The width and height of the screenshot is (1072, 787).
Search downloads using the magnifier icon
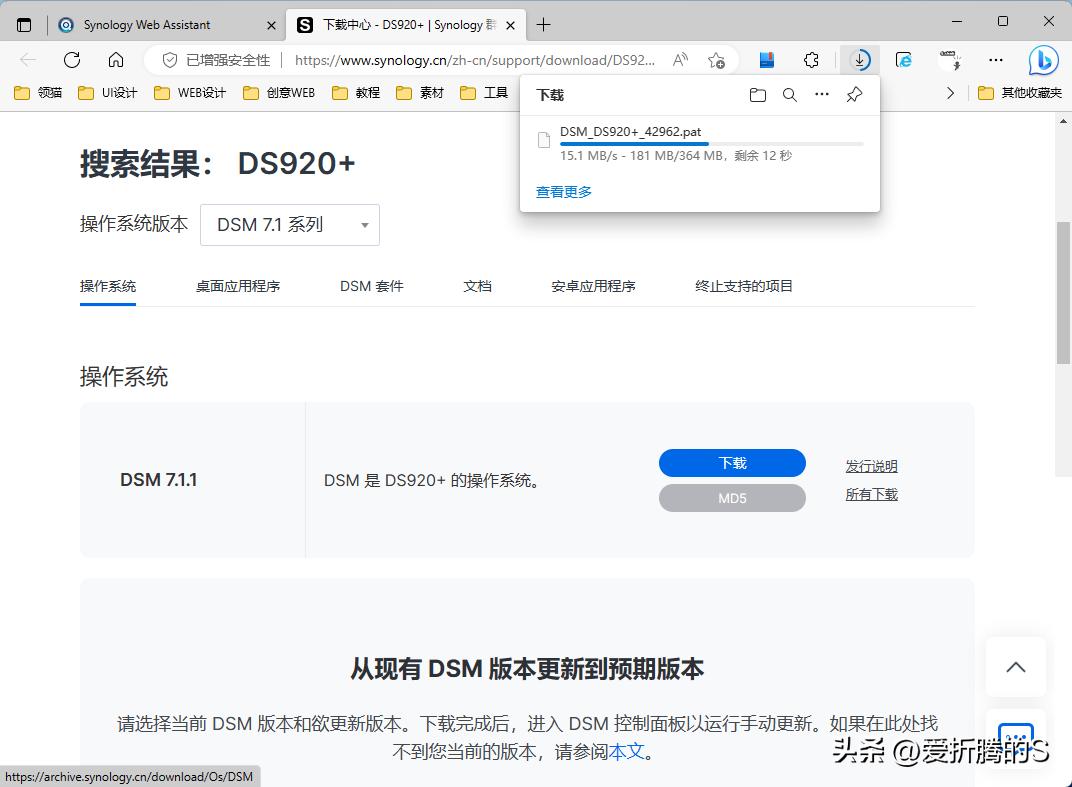790,94
